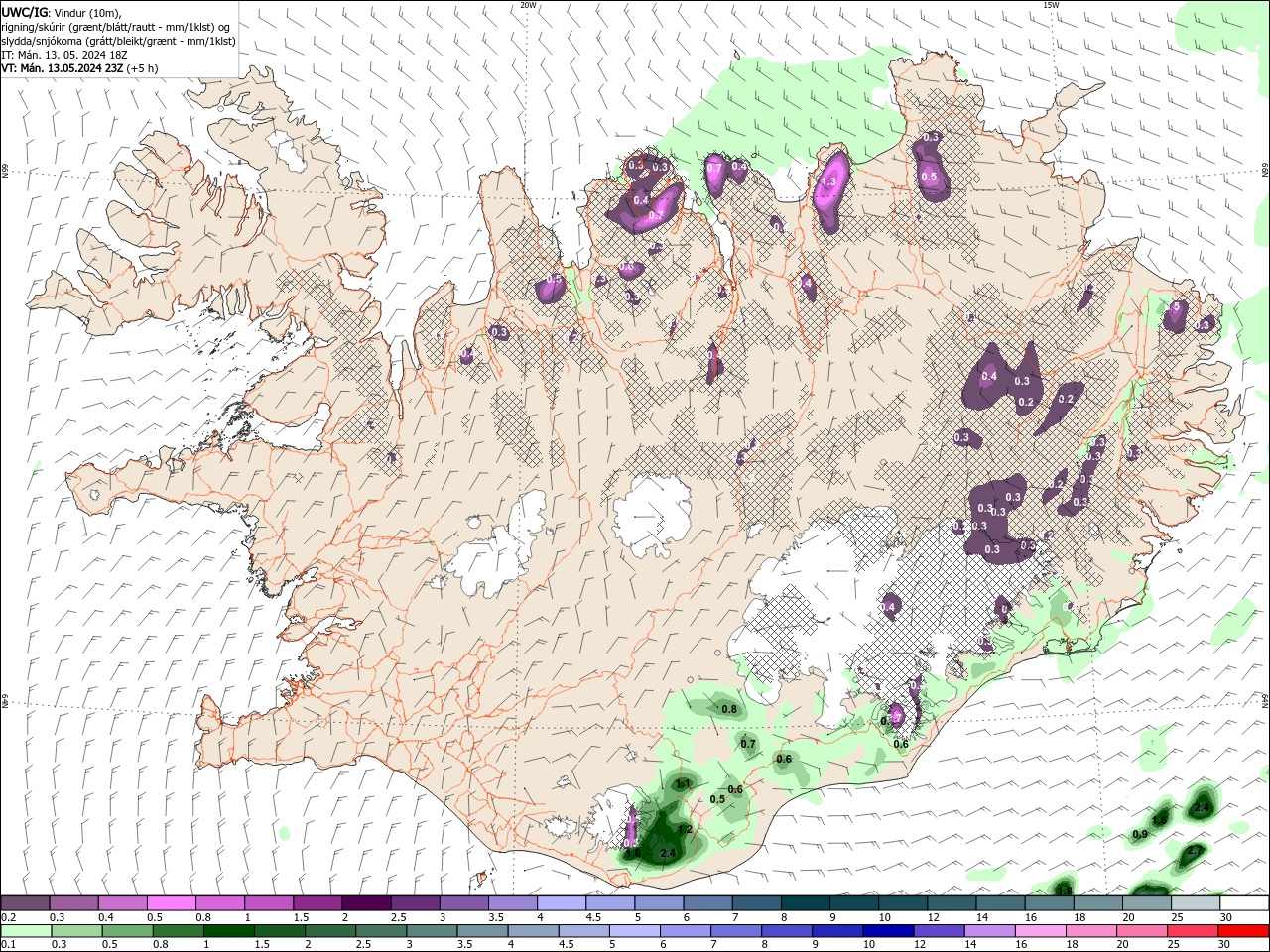This screenshot has height=952, width=1270.
Task: Click the 'IT: Mán. 13. 05. 2024 18Z' line
Action: click(65, 55)
